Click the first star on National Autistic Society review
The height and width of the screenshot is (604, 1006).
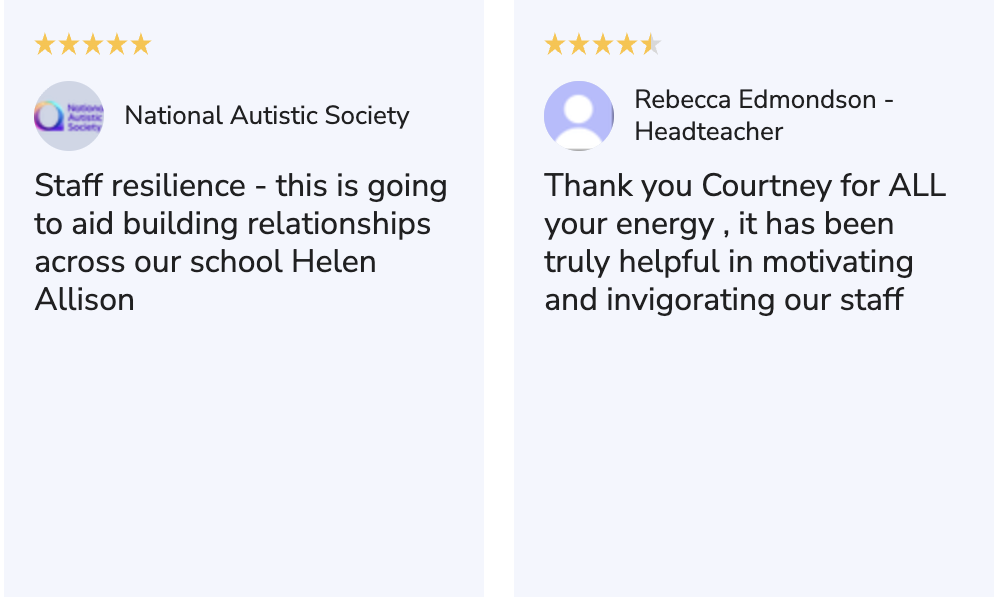tap(45, 44)
